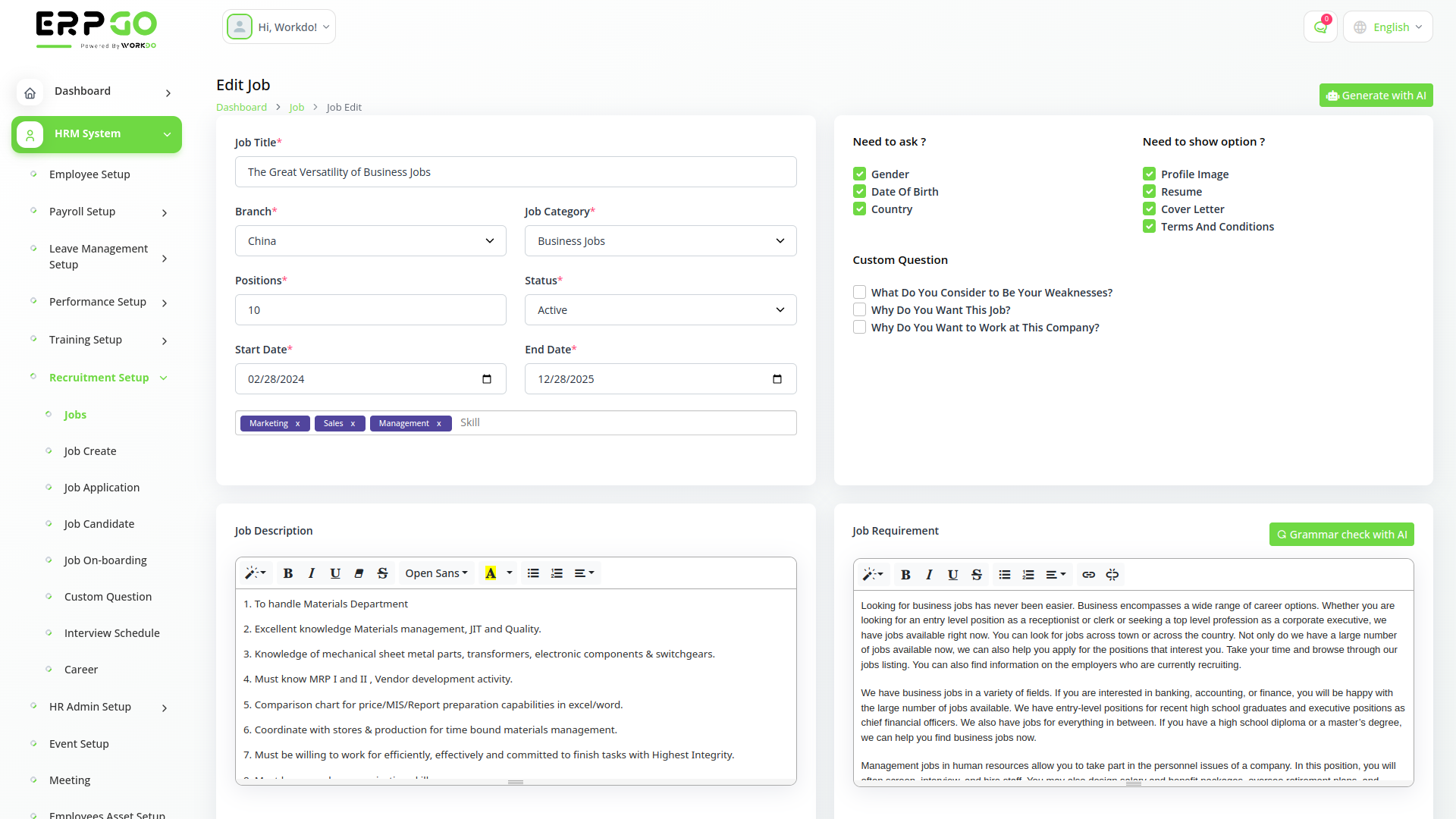Check the Weaknesses custom question

859,292
